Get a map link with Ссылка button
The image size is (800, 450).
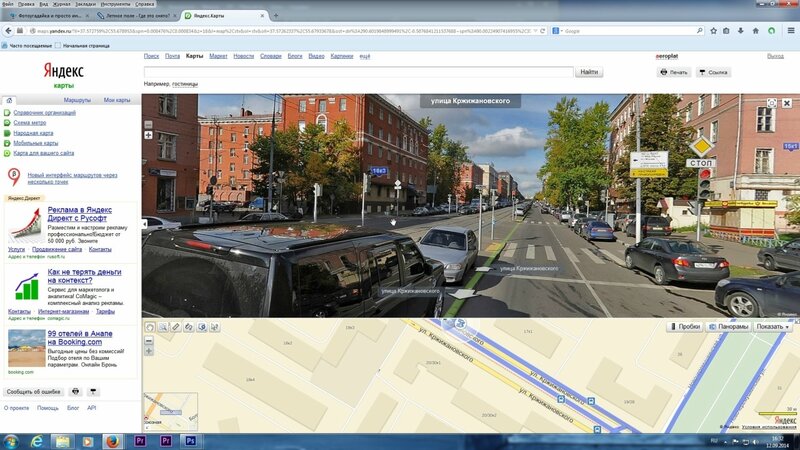click(713, 72)
